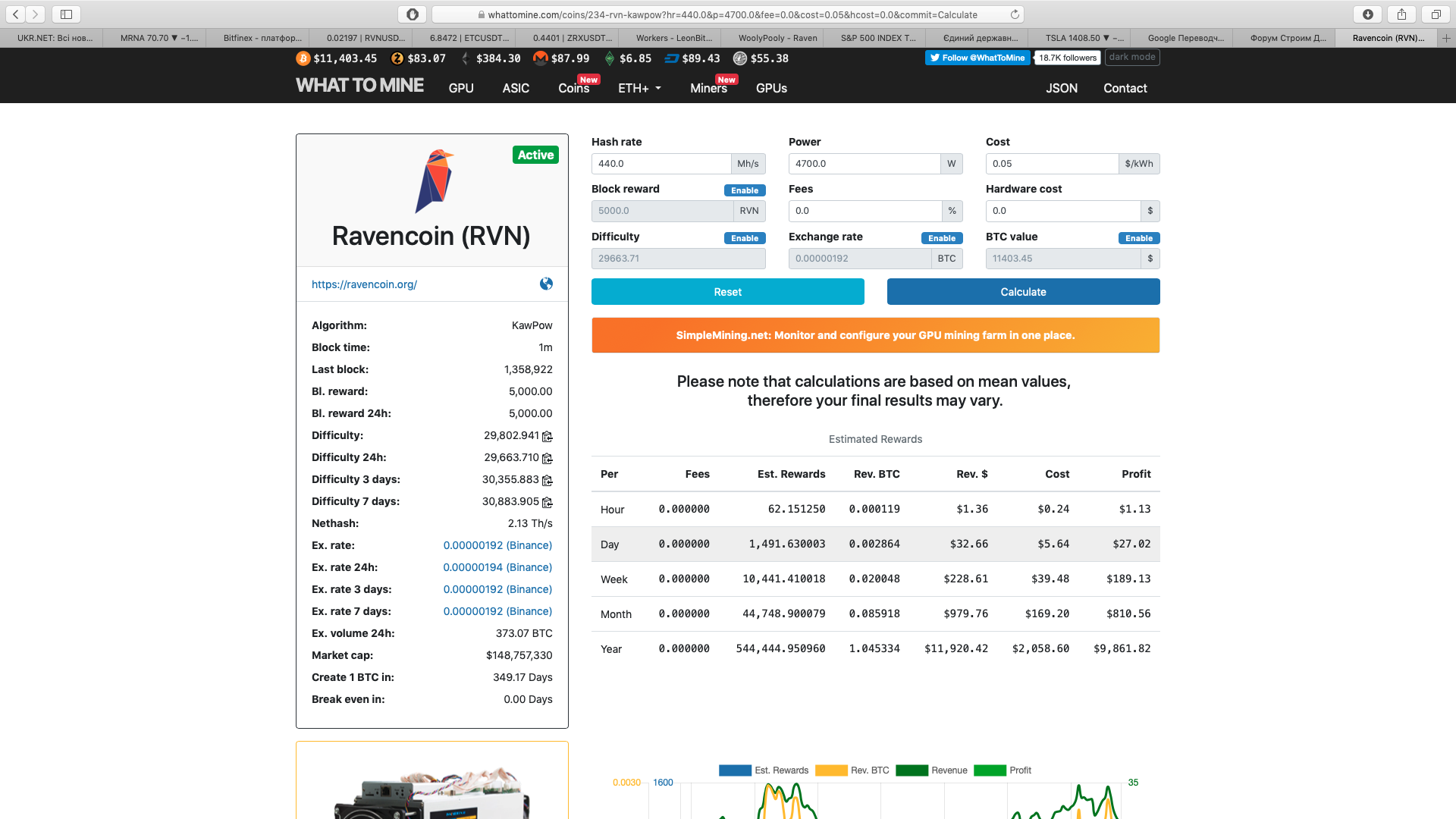1456x819 pixels.
Task: Click the Fees percent input field
Action: (x=865, y=211)
